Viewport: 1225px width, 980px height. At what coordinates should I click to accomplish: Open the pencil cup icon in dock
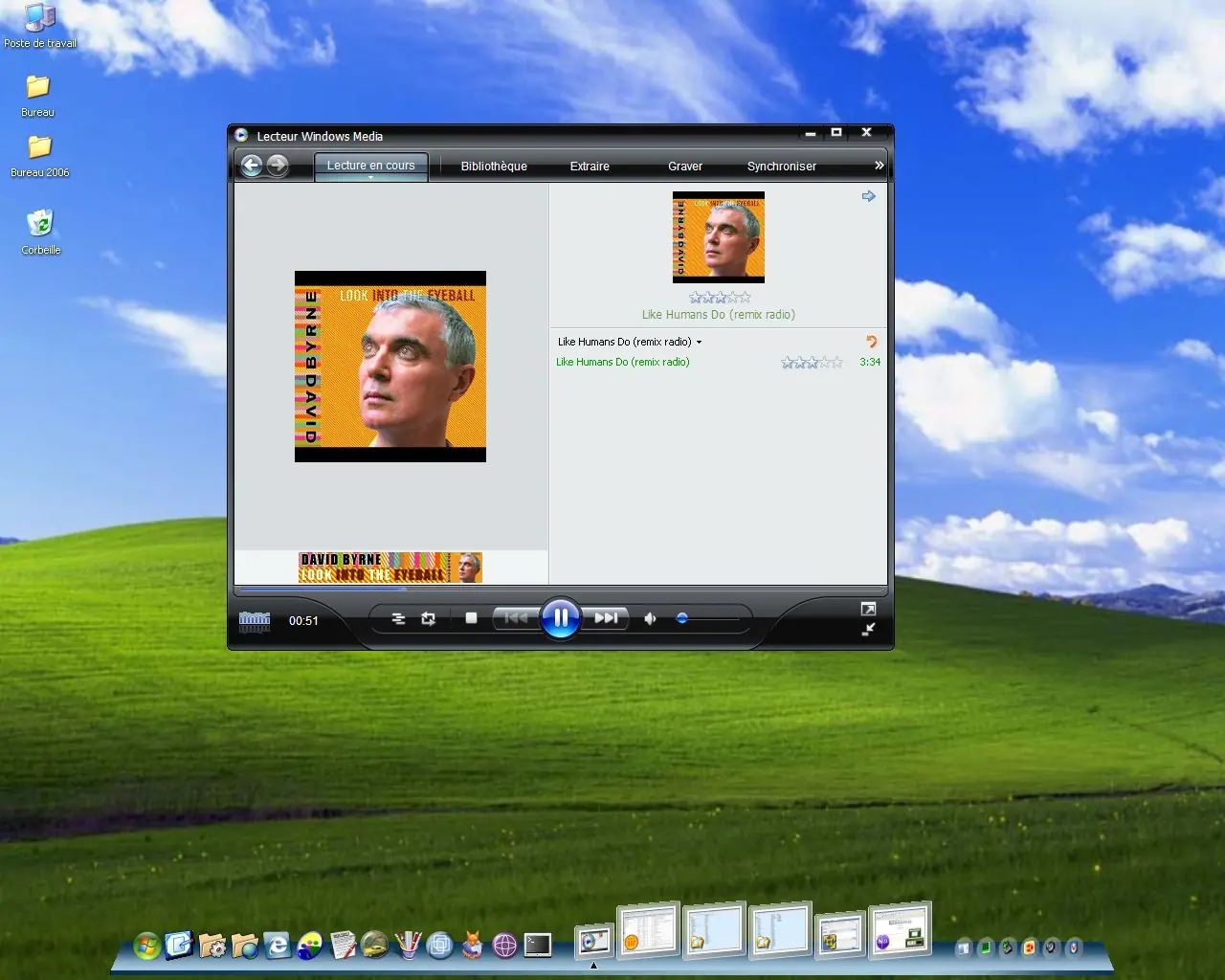[408, 947]
